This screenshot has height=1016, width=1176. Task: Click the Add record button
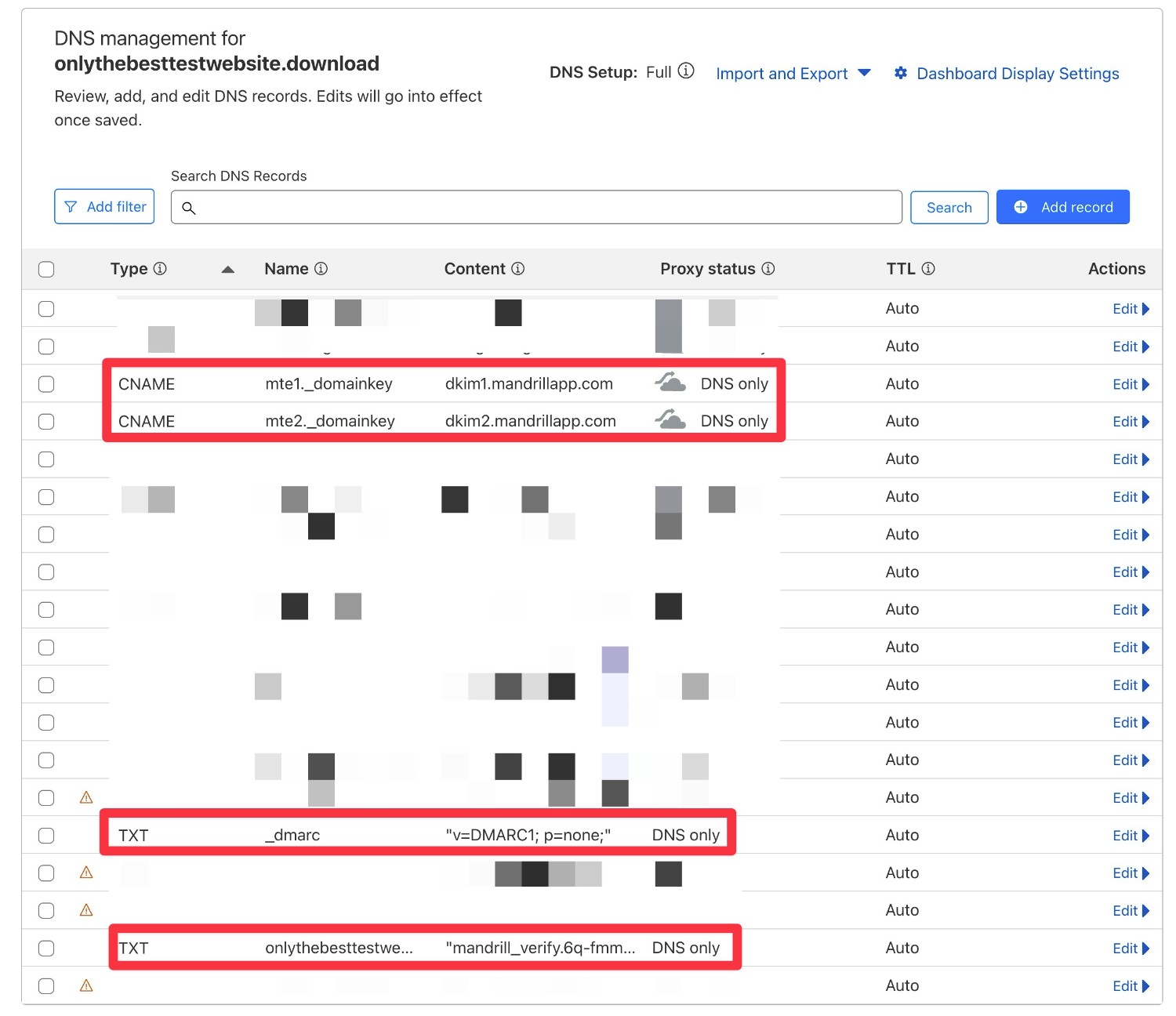pyautogui.click(x=1062, y=207)
